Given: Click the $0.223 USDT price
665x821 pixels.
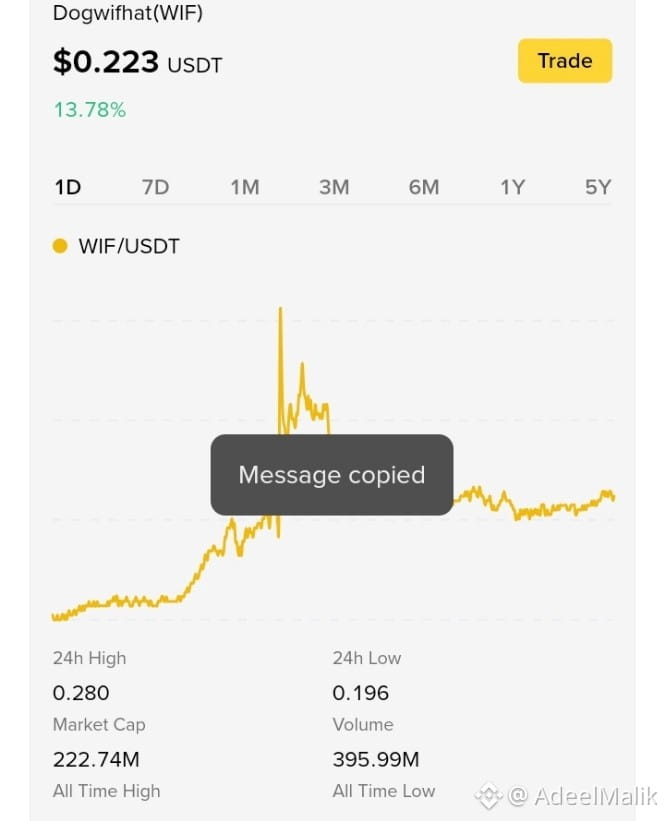Looking at the screenshot, I should click(x=137, y=62).
